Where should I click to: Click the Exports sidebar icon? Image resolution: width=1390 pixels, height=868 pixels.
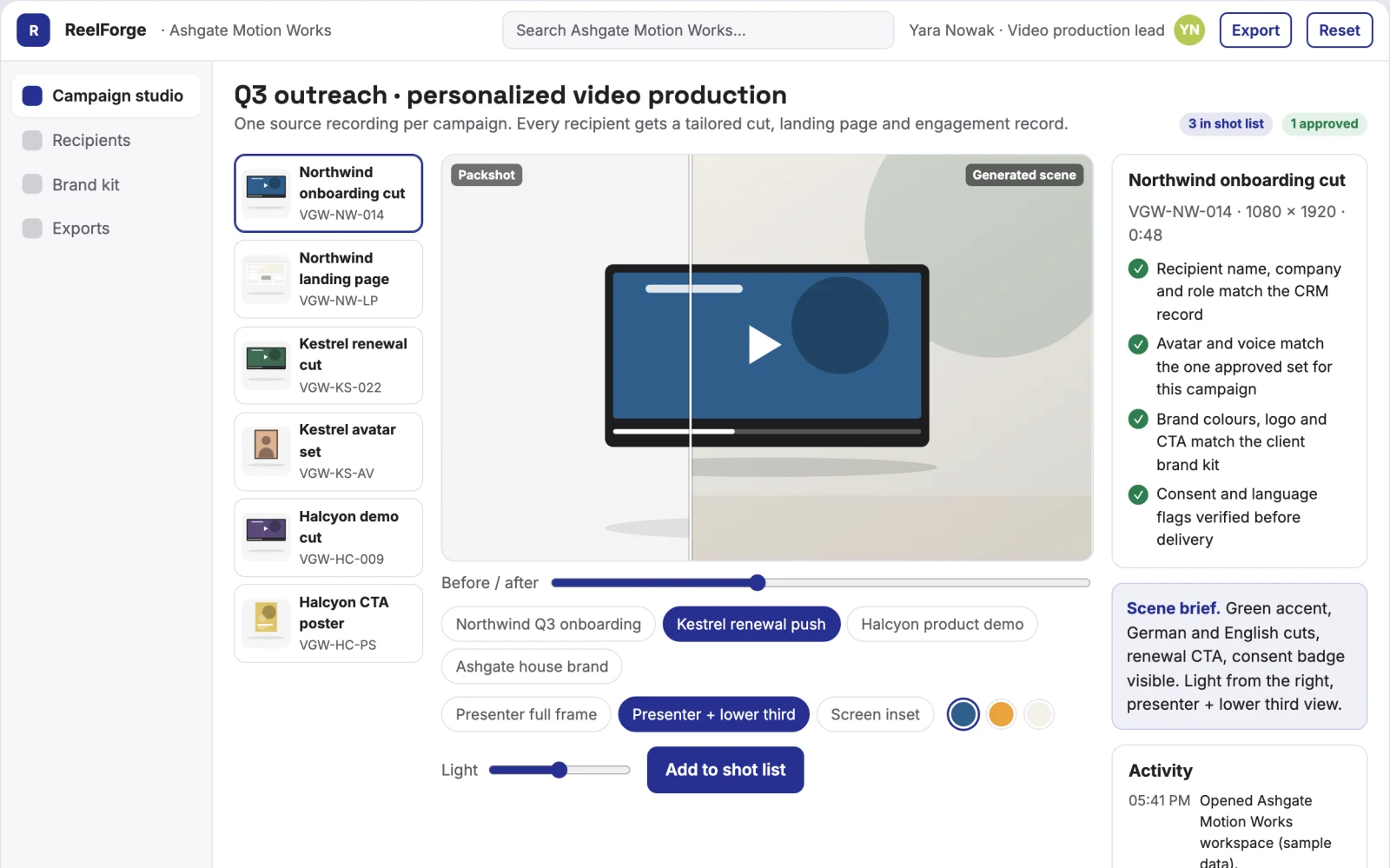click(32, 229)
